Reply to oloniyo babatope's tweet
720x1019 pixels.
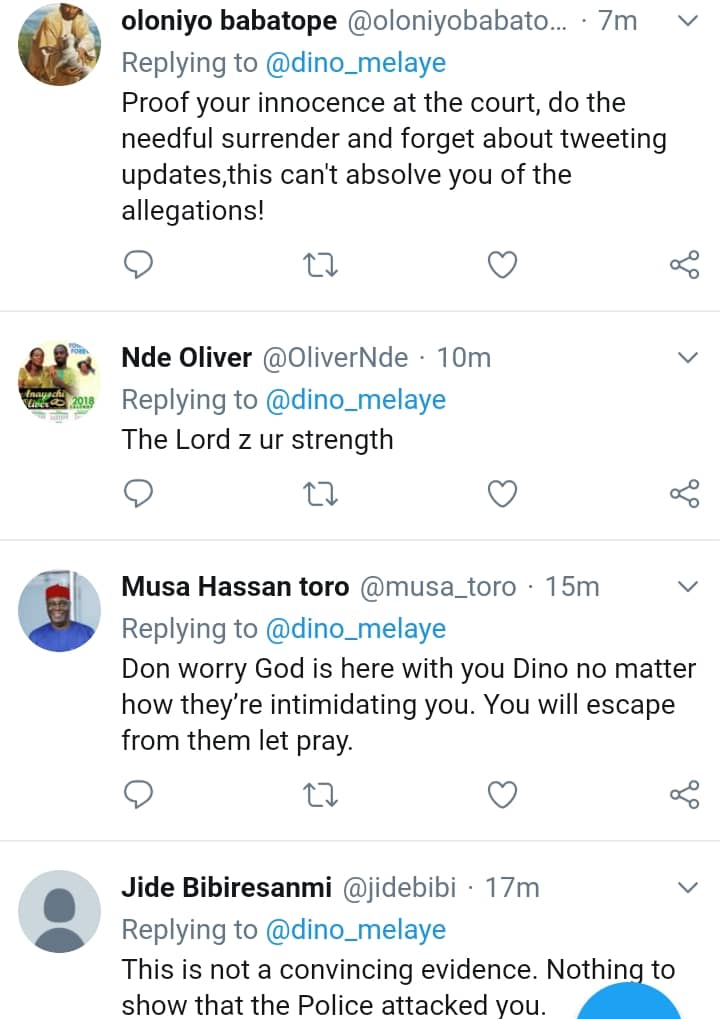(x=138, y=265)
